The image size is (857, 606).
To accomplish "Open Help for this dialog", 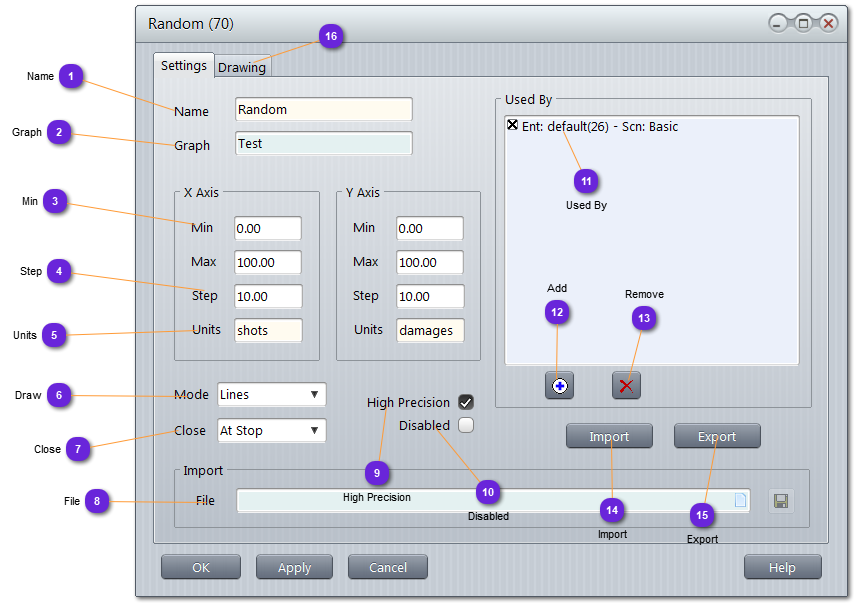I will (782, 567).
